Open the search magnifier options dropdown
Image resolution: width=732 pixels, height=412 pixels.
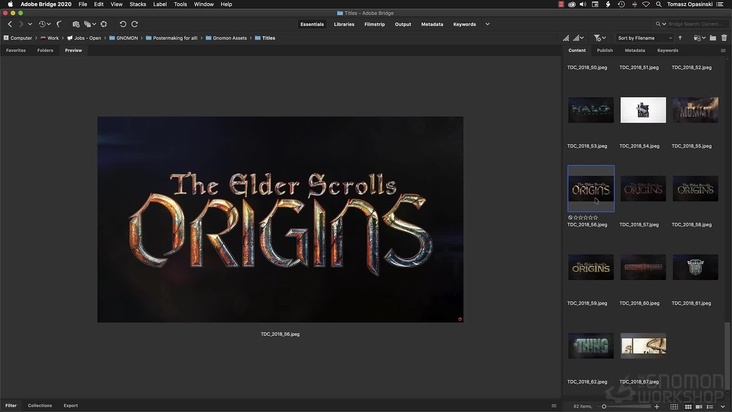pos(661,24)
